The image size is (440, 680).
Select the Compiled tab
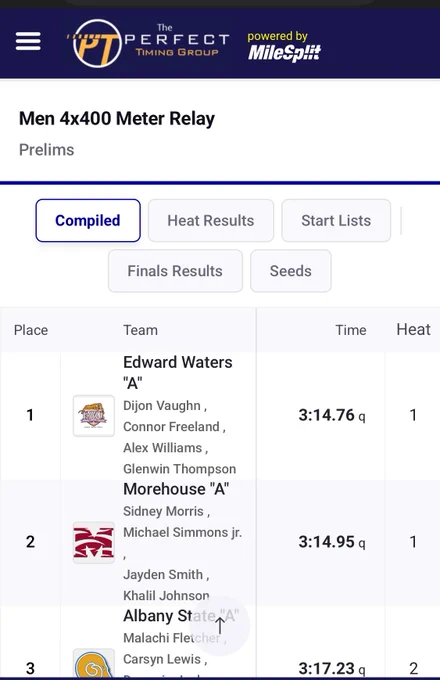pyautogui.click(x=88, y=220)
